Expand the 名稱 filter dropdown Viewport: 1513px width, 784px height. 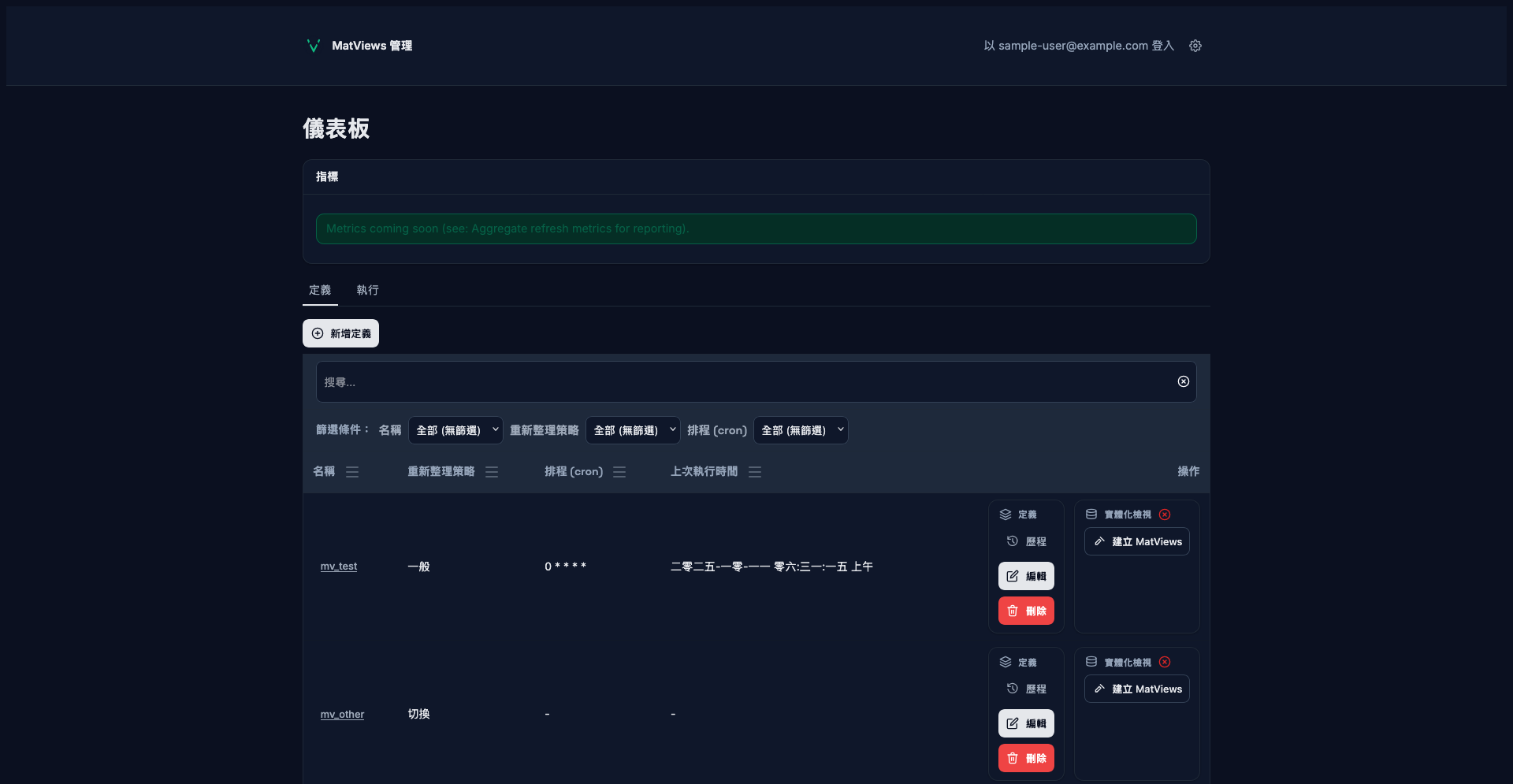pos(455,430)
